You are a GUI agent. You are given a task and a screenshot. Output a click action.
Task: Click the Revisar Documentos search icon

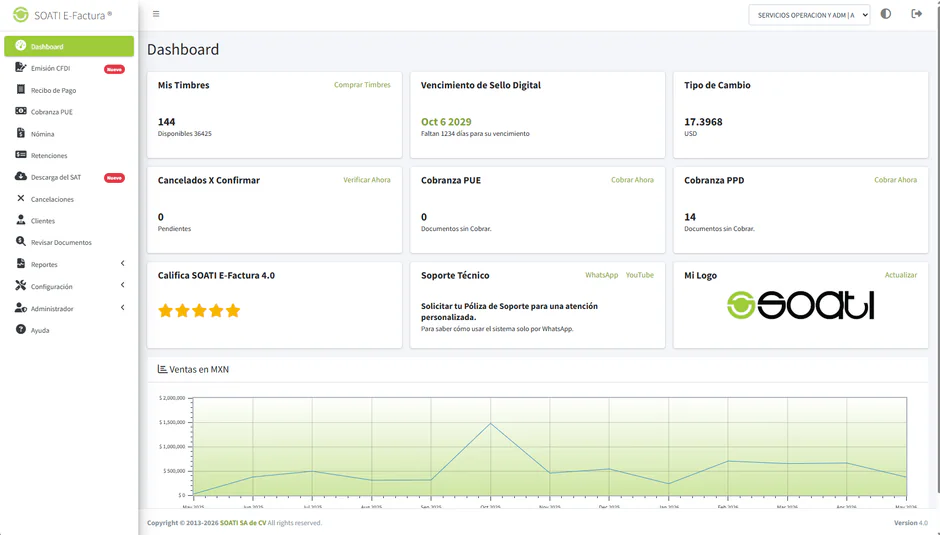(20, 242)
